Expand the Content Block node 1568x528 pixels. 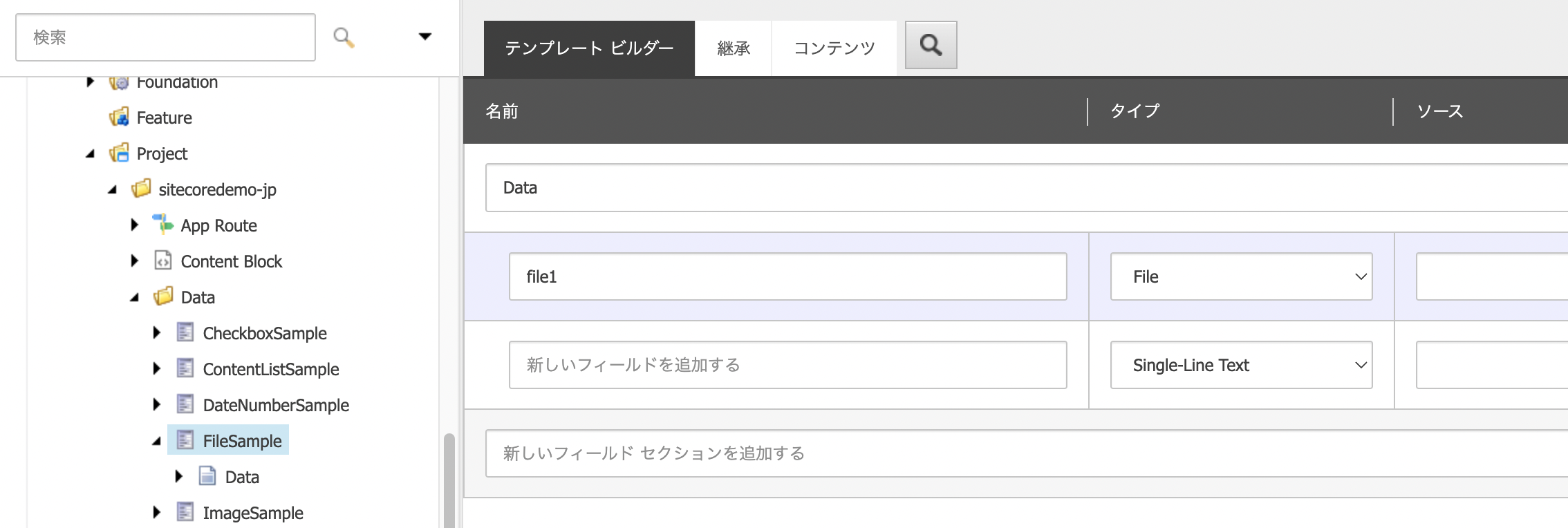135,261
